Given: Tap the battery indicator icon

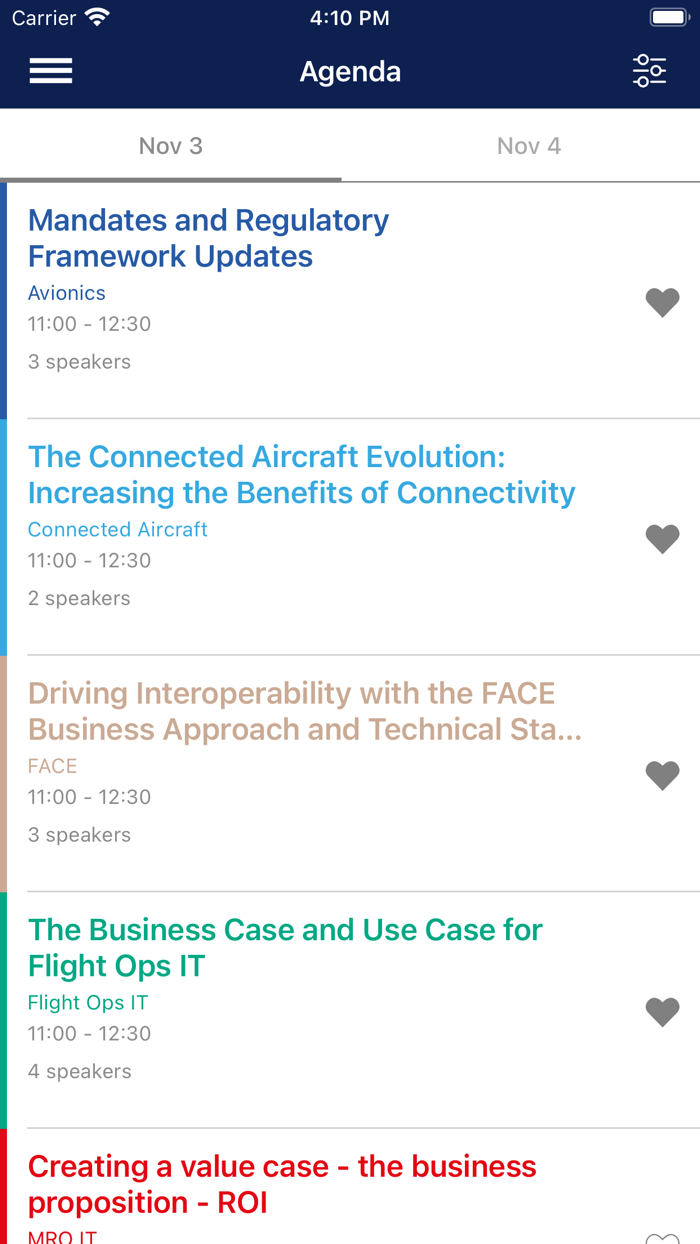Looking at the screenshot, I should [666, 16].
